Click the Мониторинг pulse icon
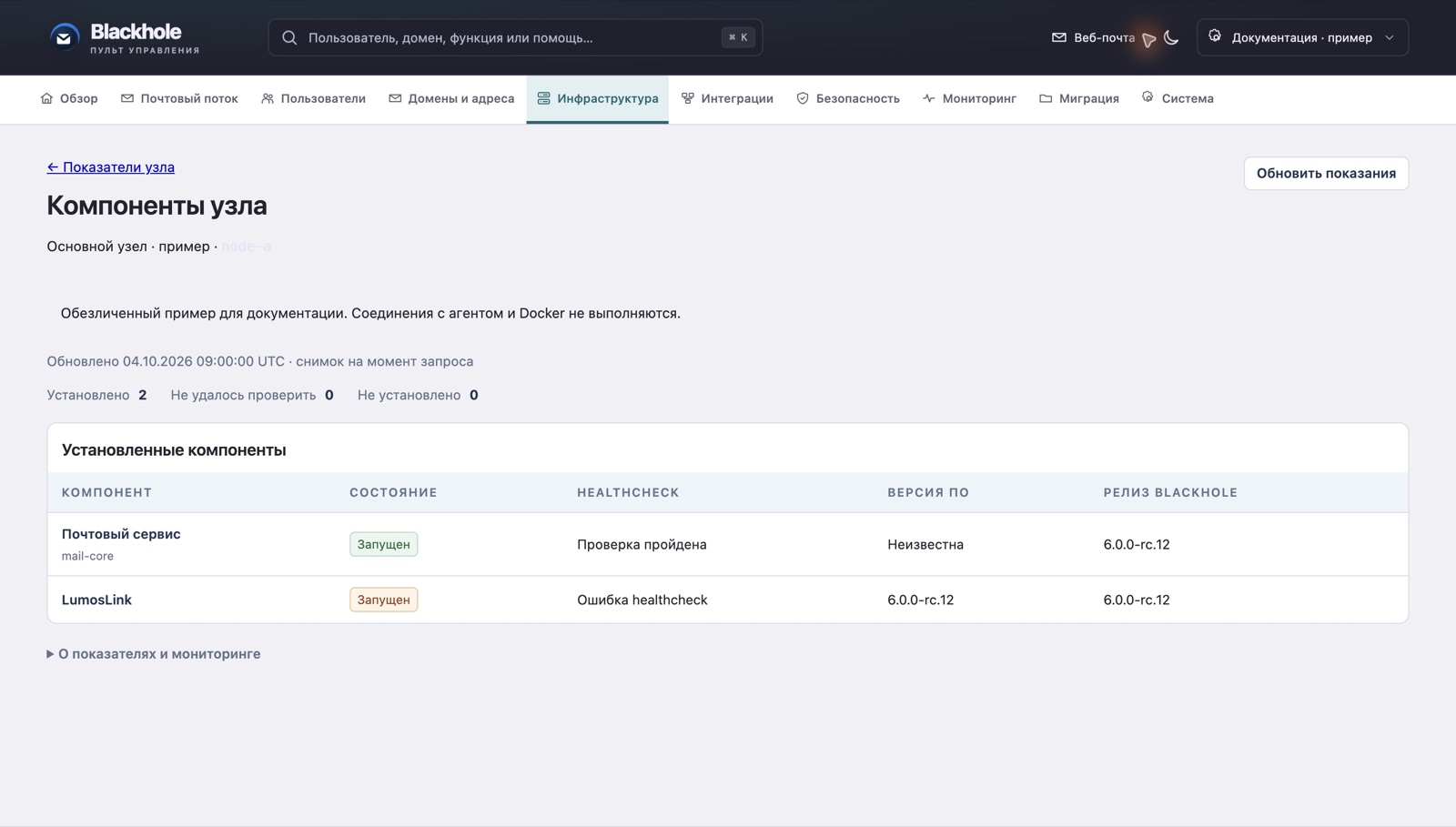This screenshot has height=827, width=1456. [928, 98]
